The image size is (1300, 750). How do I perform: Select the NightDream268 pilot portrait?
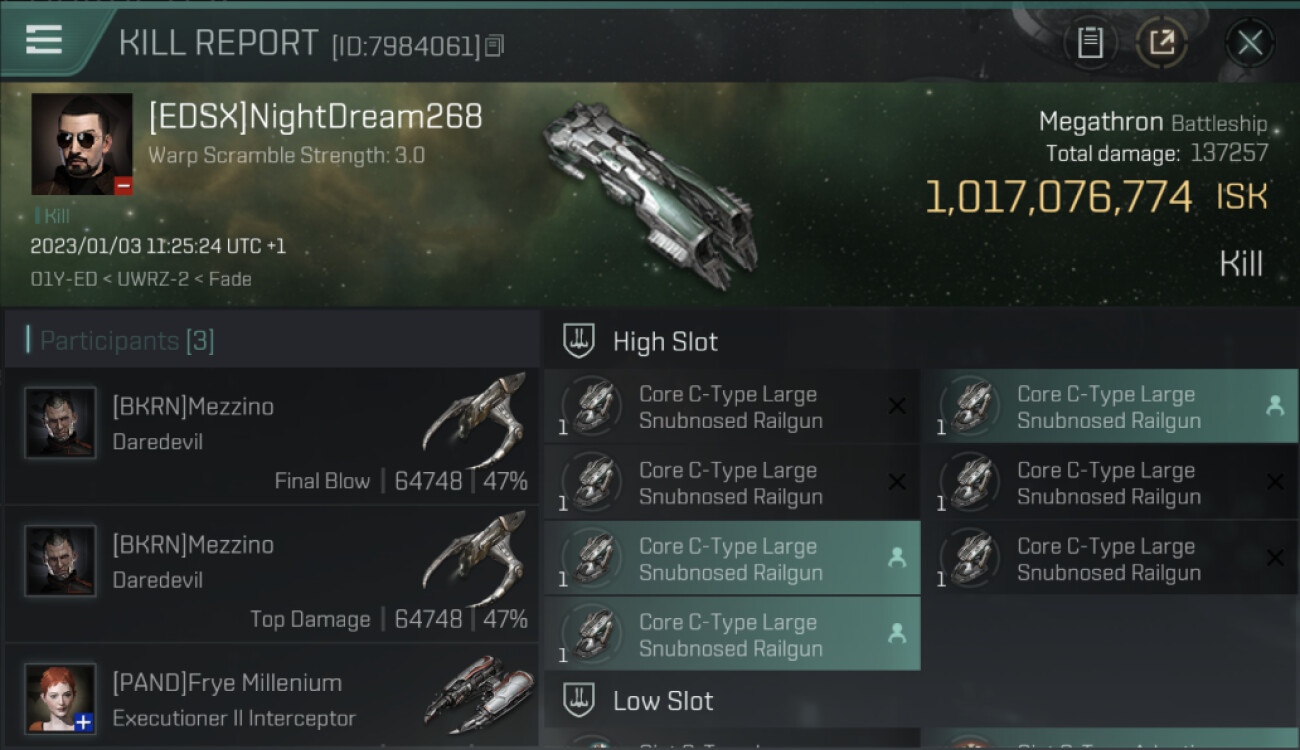click(82, 144)
